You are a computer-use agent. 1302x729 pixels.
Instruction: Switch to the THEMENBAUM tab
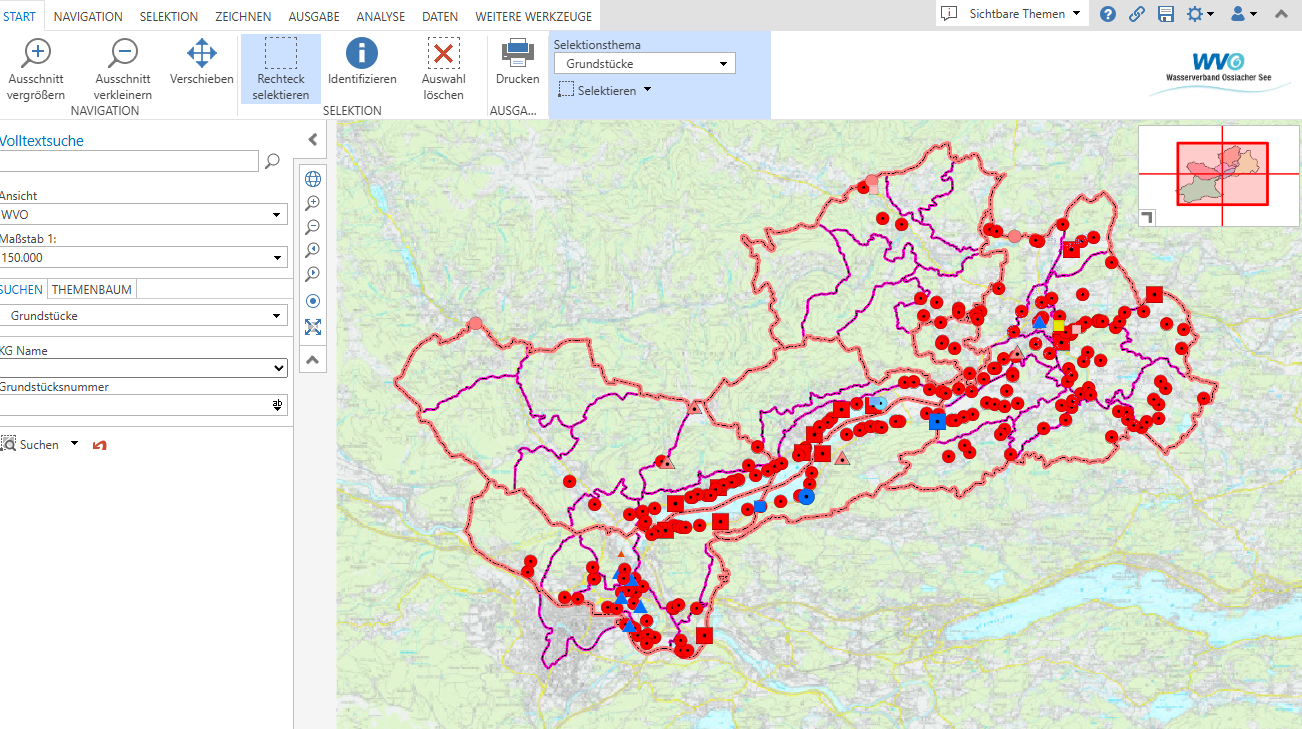pyautogui.click(x=91, y=289)
